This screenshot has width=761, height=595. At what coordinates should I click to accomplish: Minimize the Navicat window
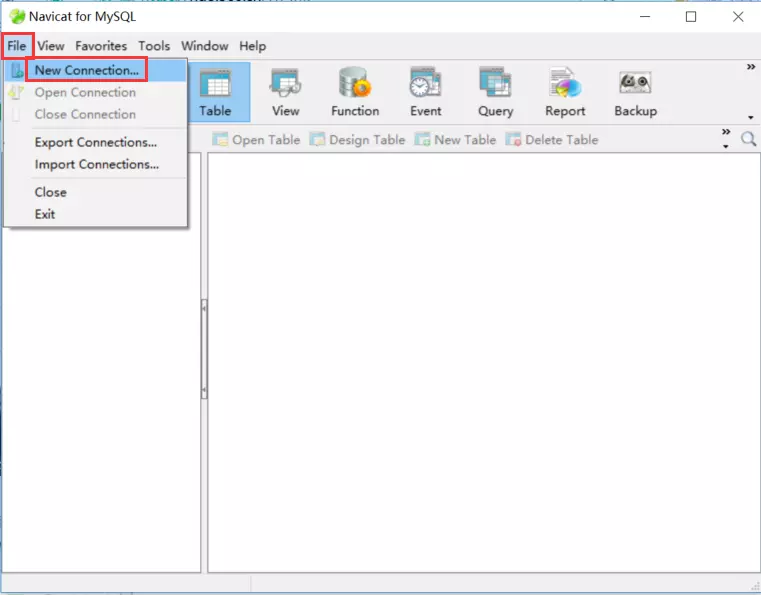(645, 17)
